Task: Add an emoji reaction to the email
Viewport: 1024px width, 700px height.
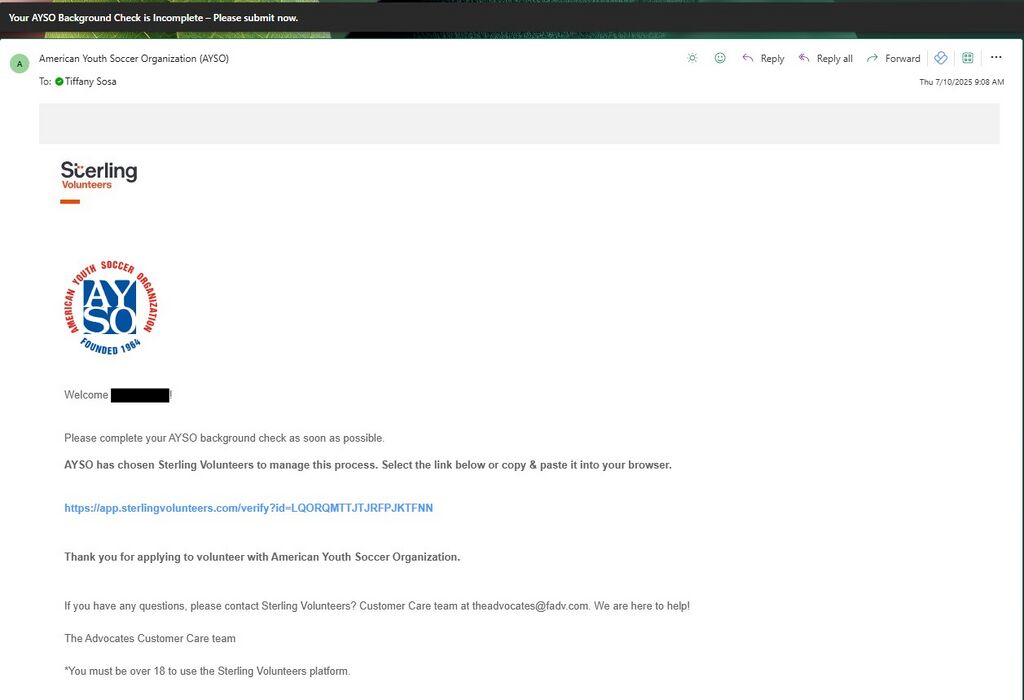Action: (720, 58)
